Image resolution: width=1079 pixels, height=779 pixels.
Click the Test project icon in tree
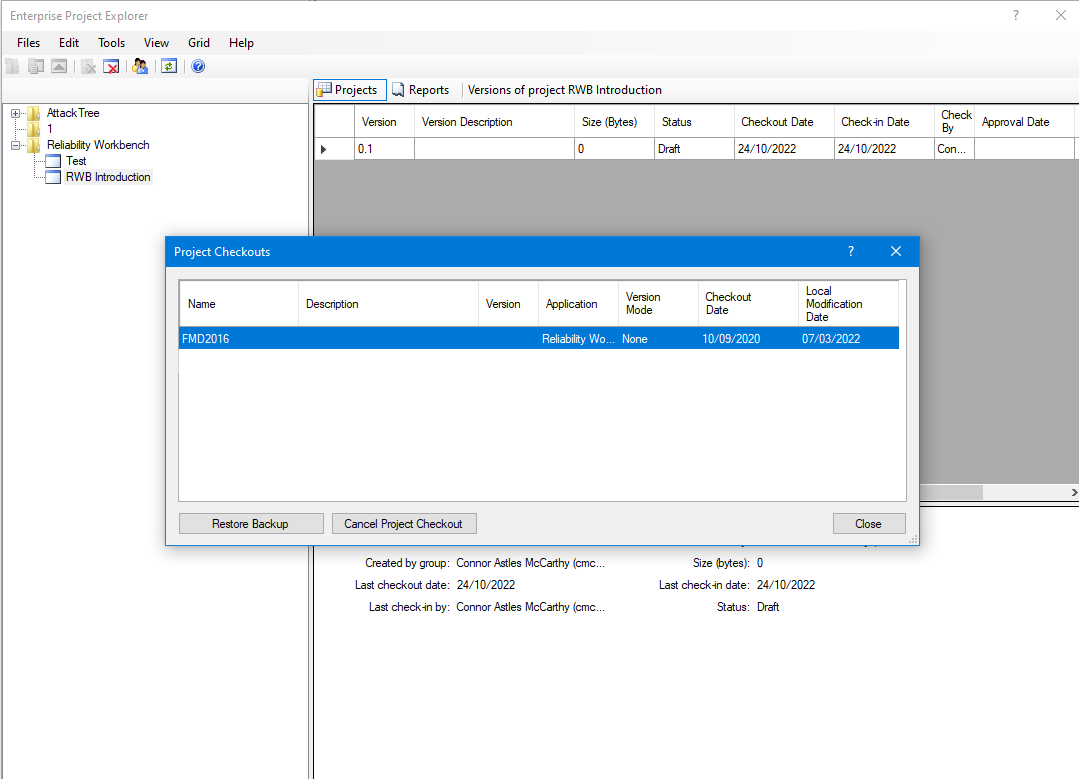click(53, 161)
